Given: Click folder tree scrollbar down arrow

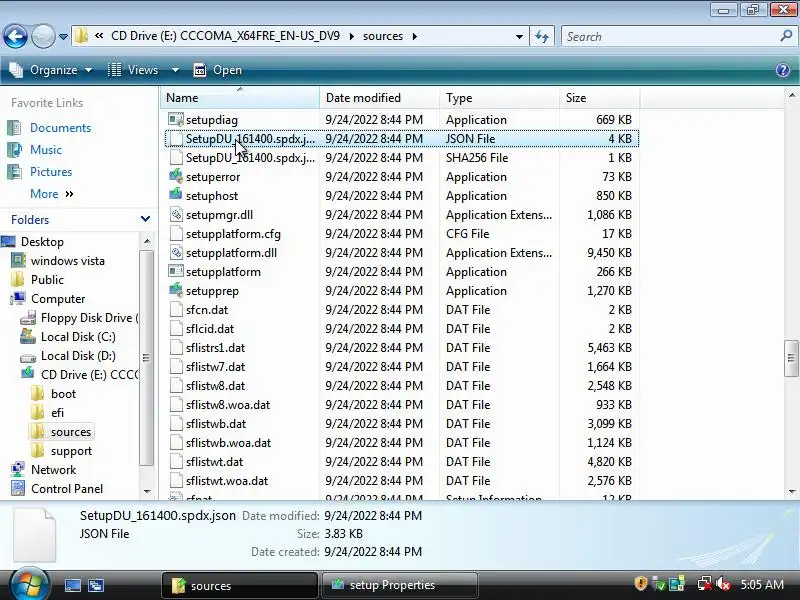Looking at the screenshot, I should pyautogui.click(x=147, y=491).
